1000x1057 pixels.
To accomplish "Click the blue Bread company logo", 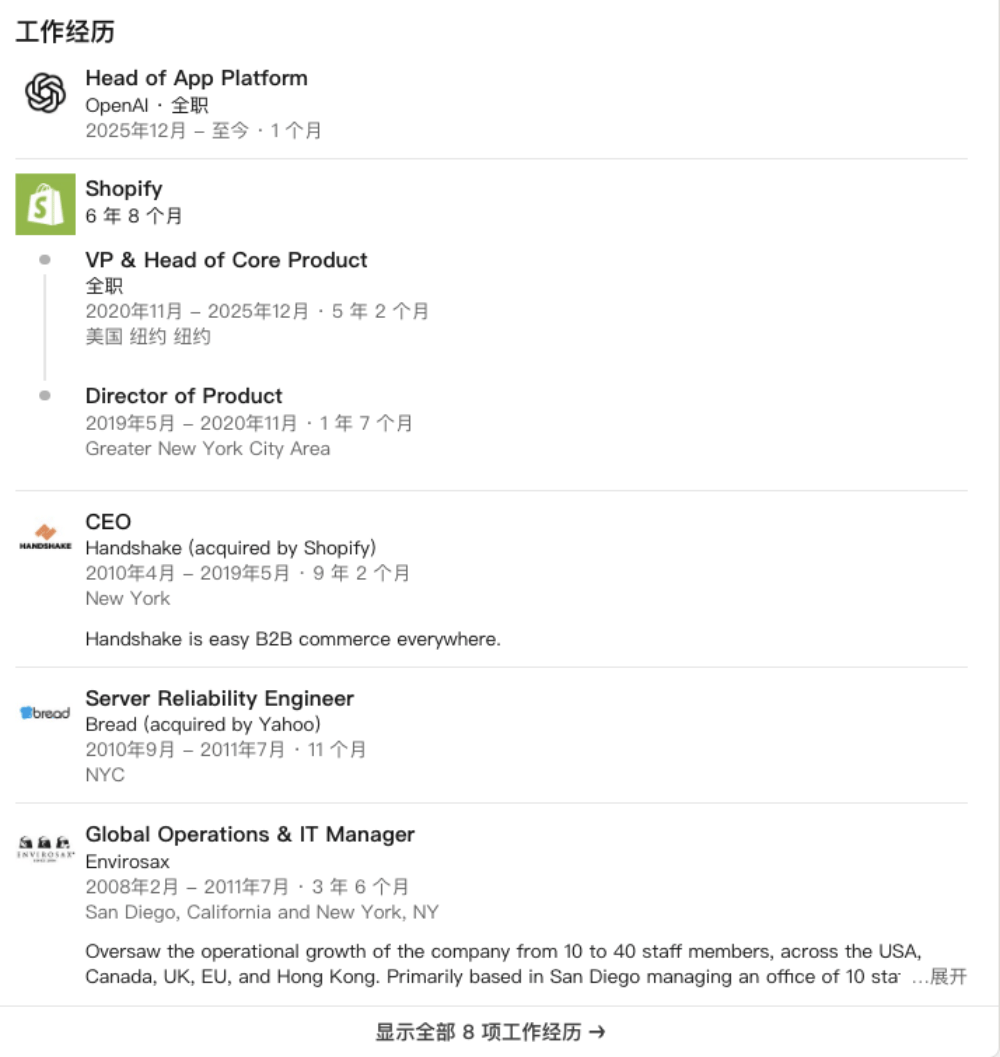I will click(45, 713).
